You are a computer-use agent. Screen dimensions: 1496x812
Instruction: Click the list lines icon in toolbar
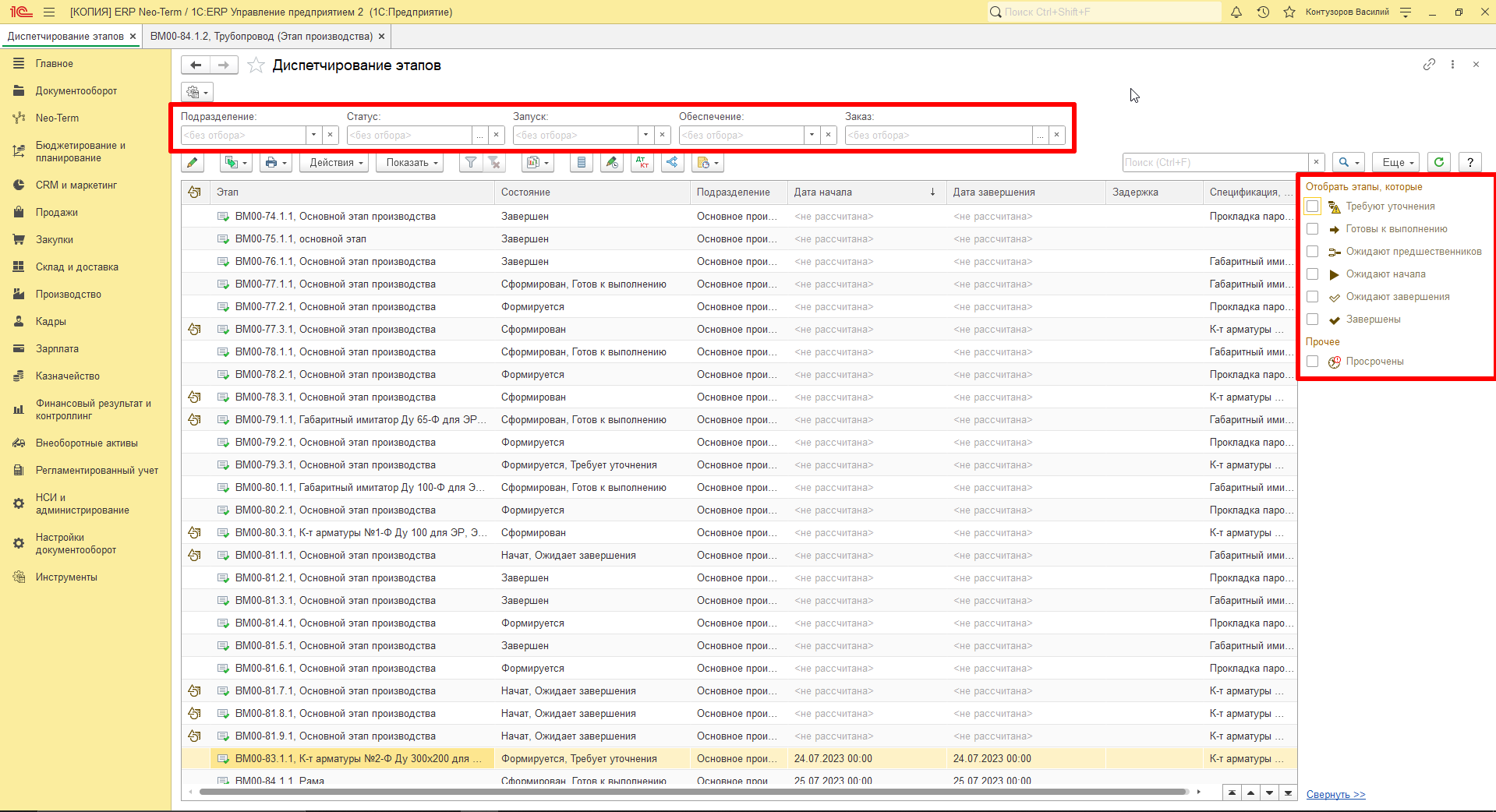[582, 163]
